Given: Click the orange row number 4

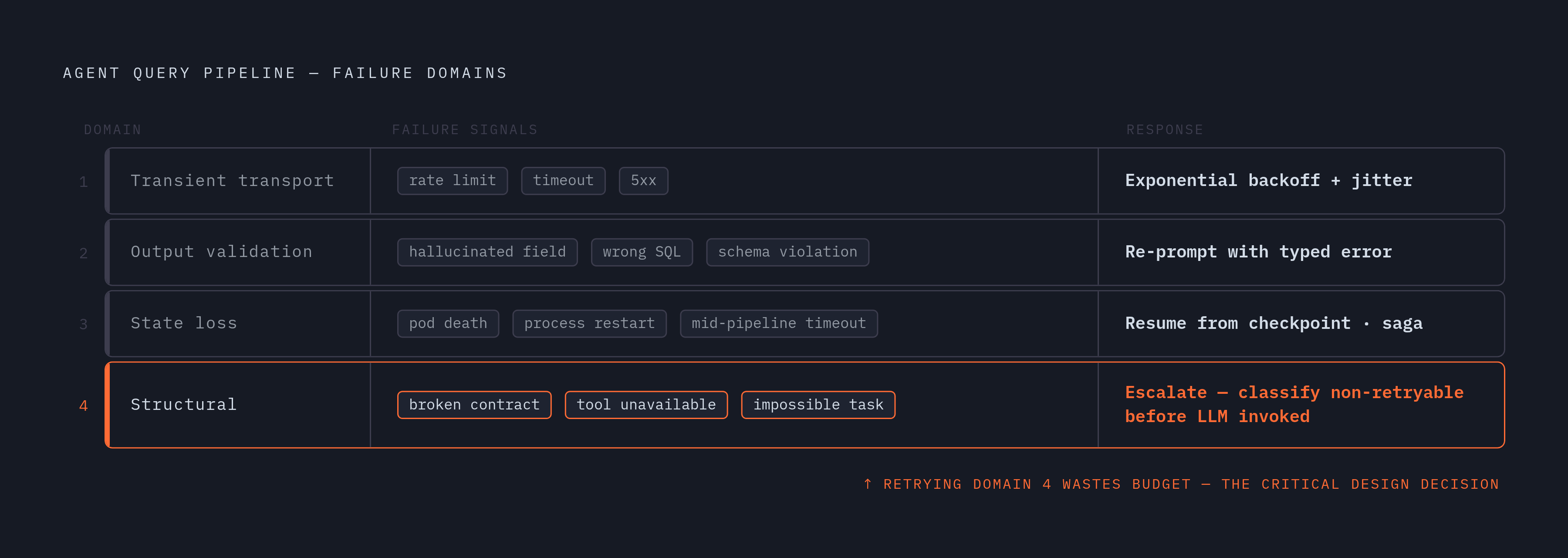Looking at the screenshot, I should [x=83, y=405].
